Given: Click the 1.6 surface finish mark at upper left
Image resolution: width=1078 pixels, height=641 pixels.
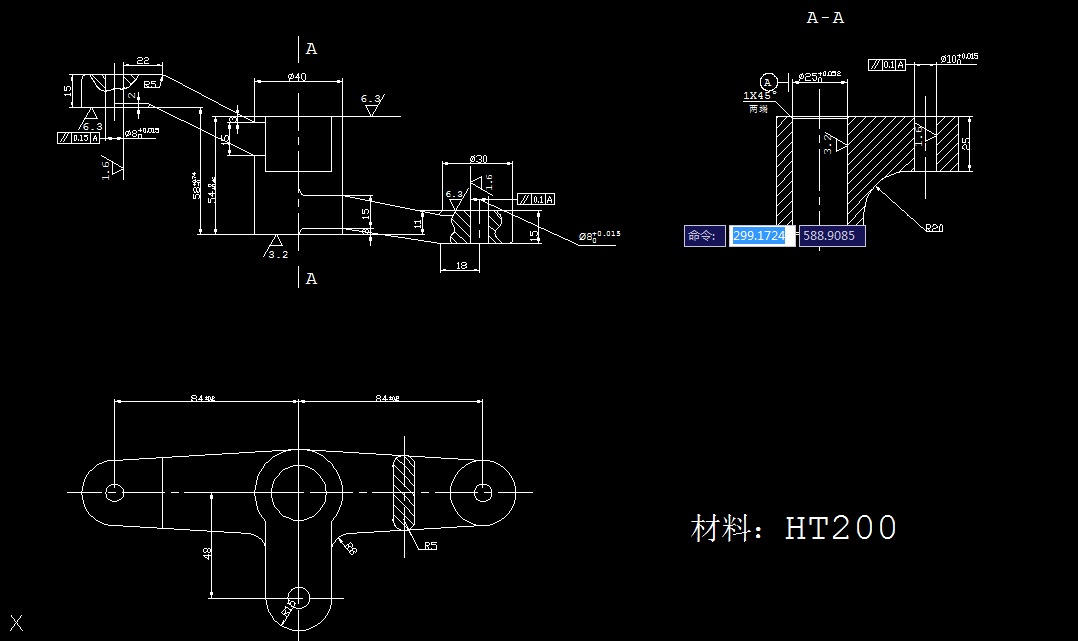Looking at the screenshot, I should [106, 169].
